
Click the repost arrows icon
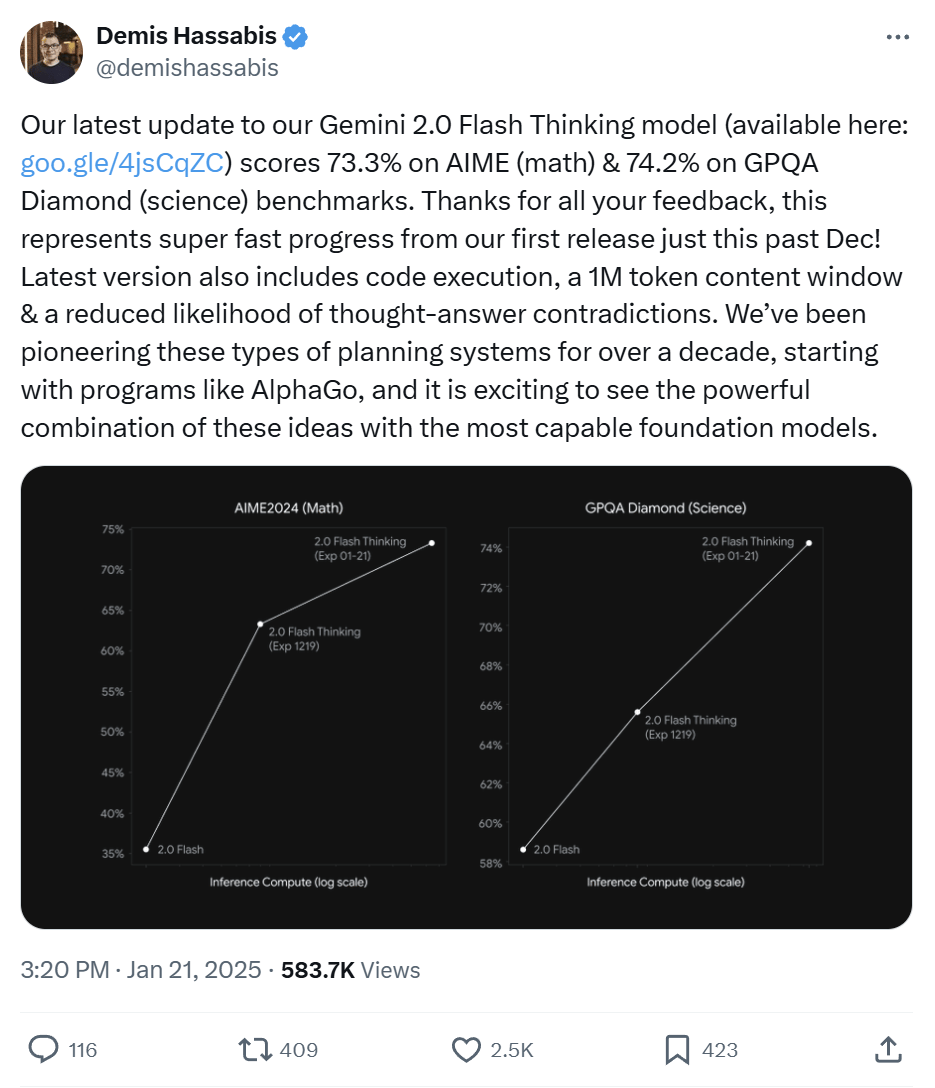point(255,1049)
